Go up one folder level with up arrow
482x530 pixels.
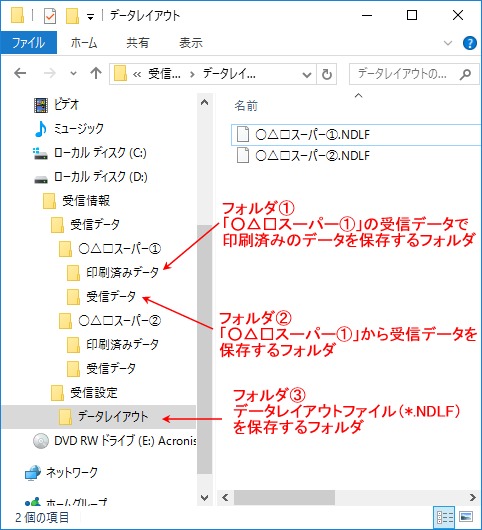point(96,73)
